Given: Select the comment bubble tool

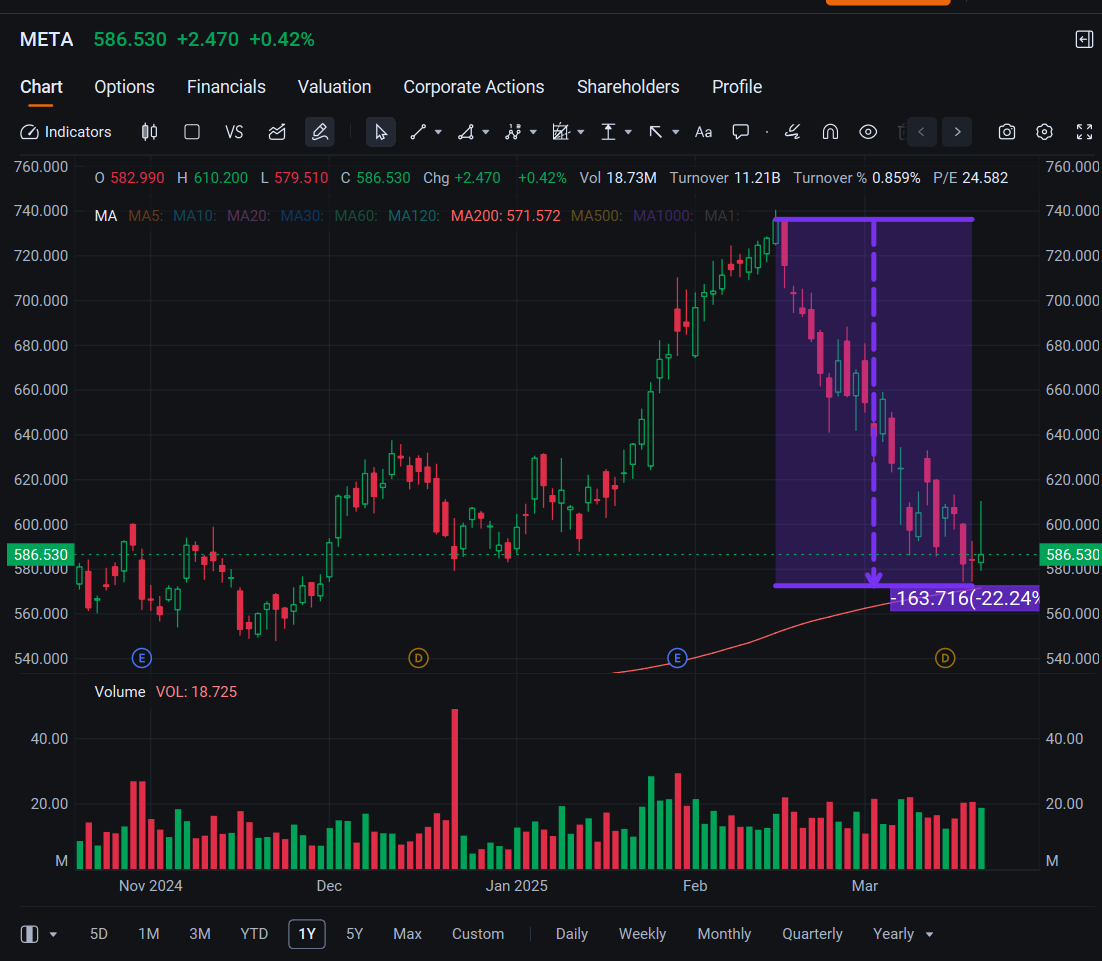Looking at the screenshot, I should coord(741,132).
